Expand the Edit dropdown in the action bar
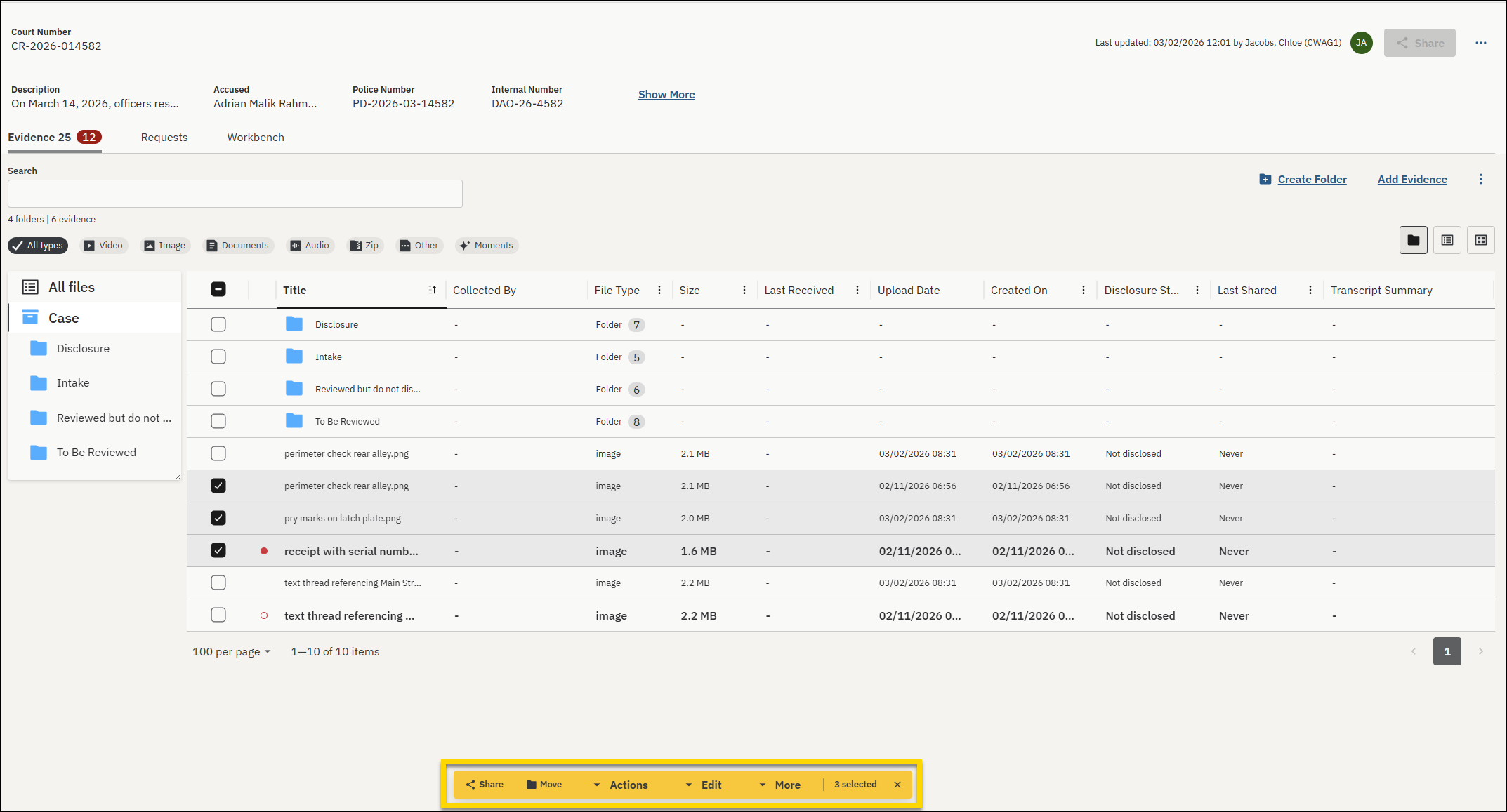Viewport: 1507px width, 812px height. (x=711, y=784)
